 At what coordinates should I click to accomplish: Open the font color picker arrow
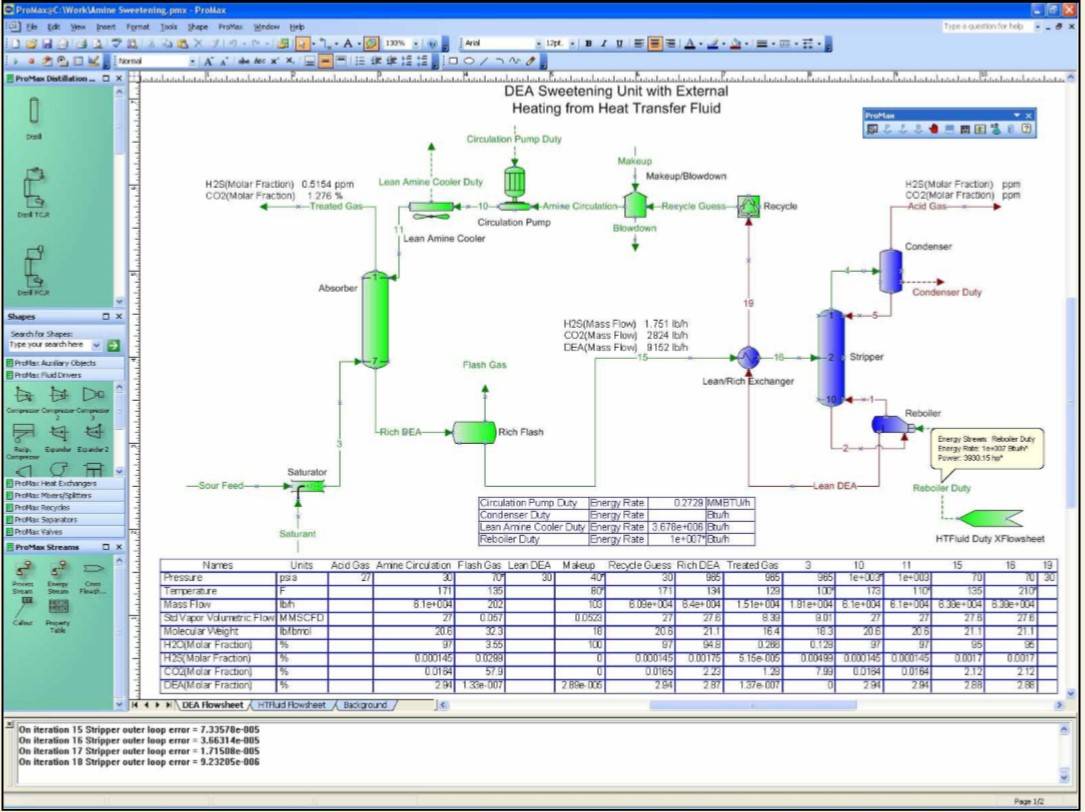tap(700, 44)
